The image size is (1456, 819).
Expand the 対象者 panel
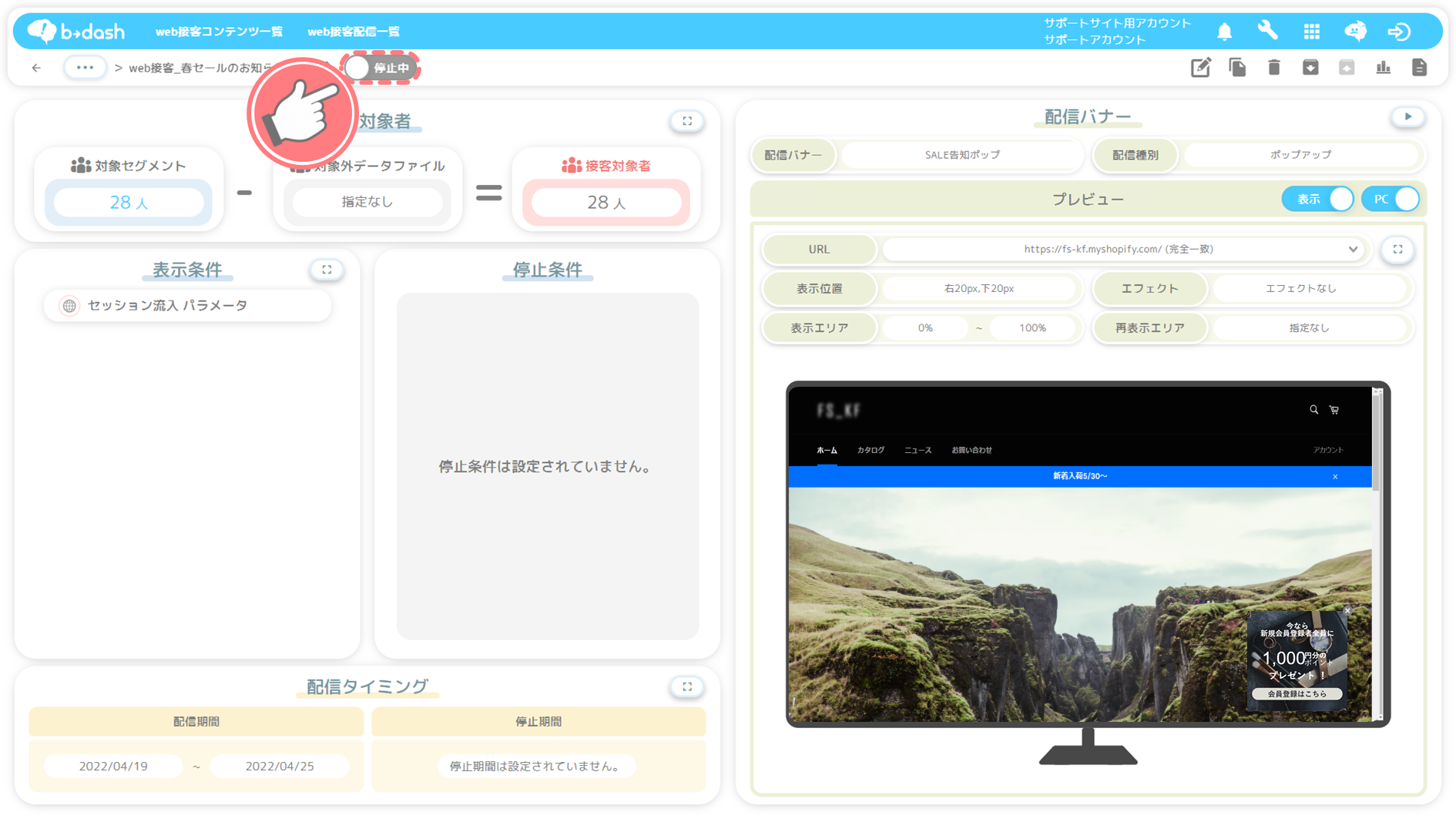pos(687,121)
